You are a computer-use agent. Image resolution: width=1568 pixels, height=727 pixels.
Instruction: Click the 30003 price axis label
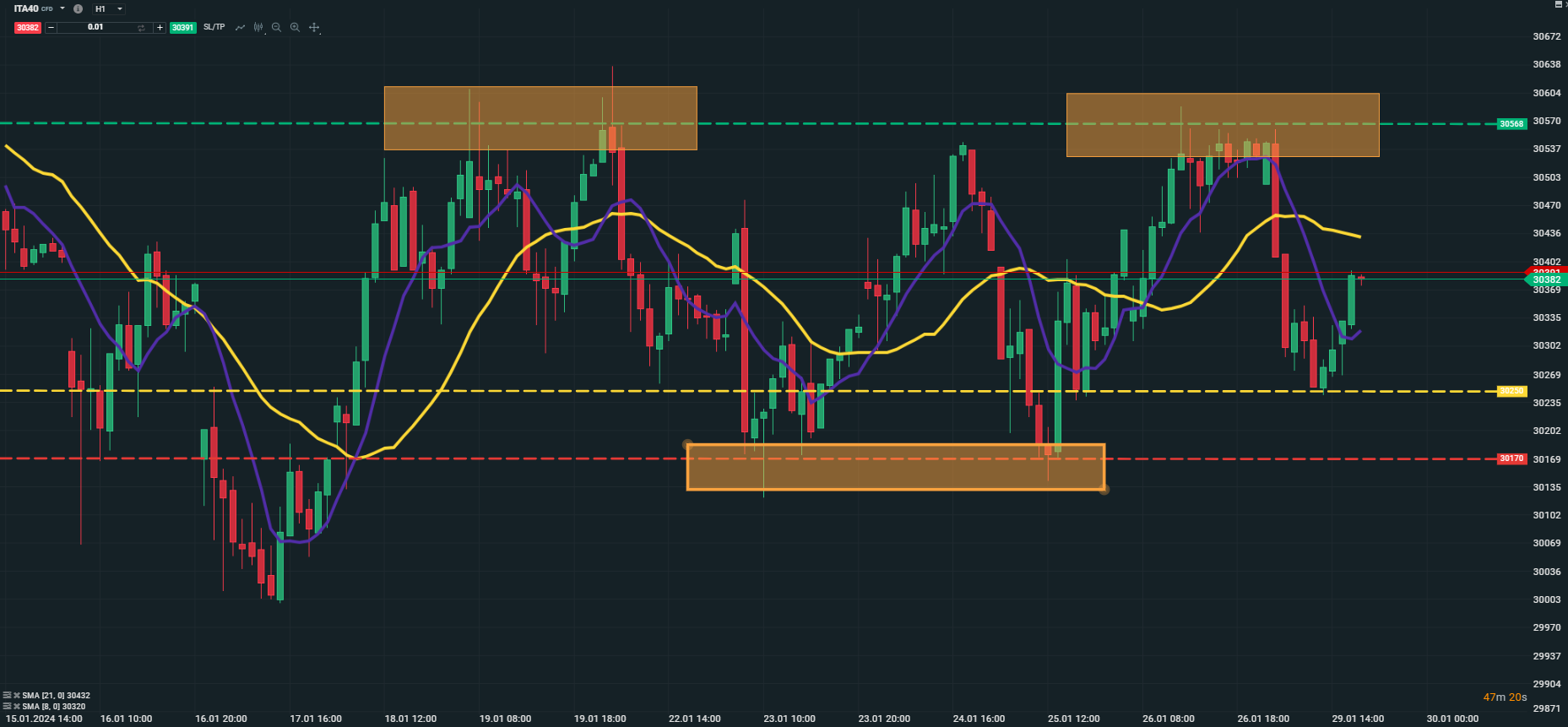[x=1547, y=600]
